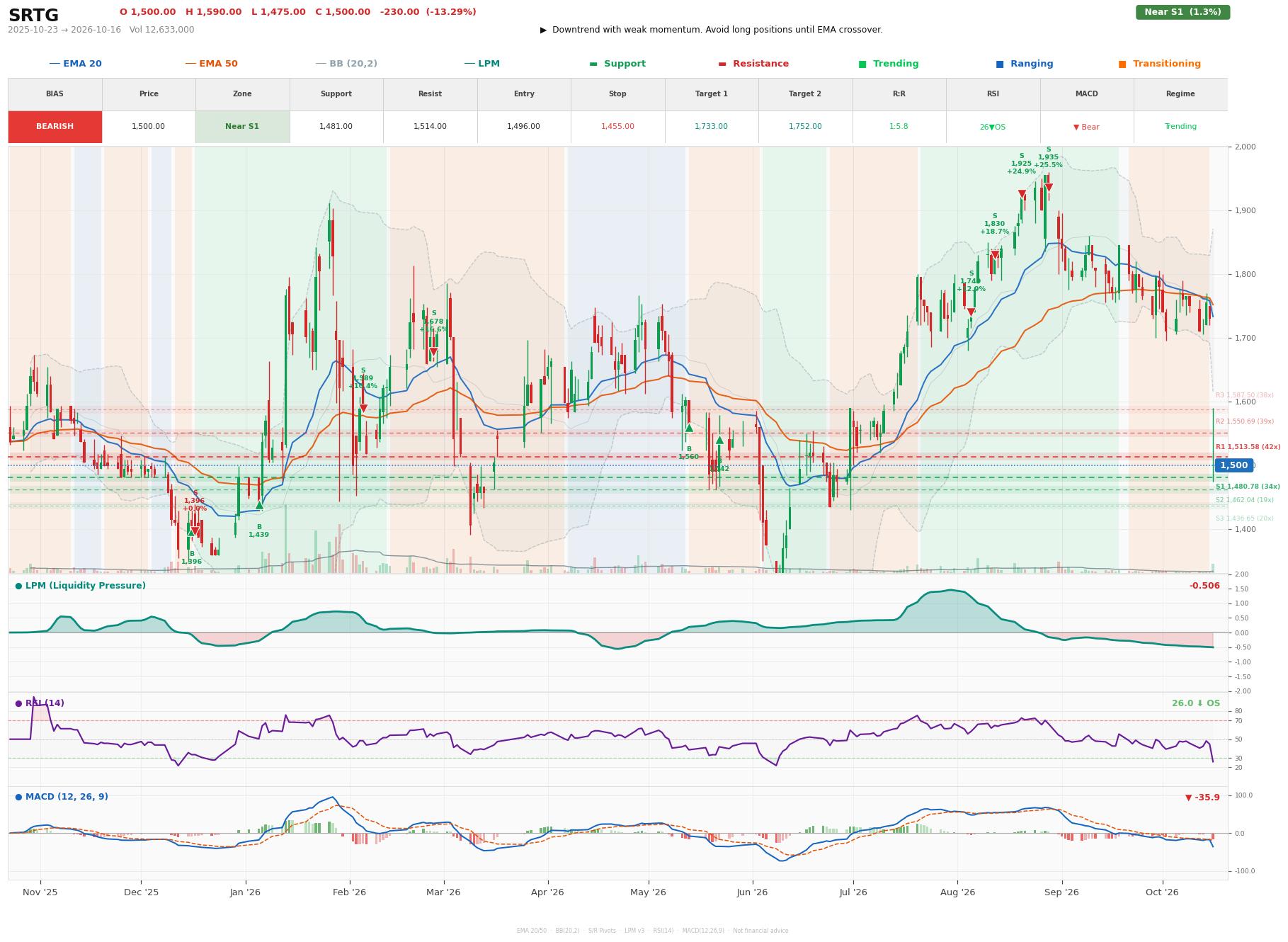
Task: Click the Resistance legend entry
Action: [x=753, y=64]
